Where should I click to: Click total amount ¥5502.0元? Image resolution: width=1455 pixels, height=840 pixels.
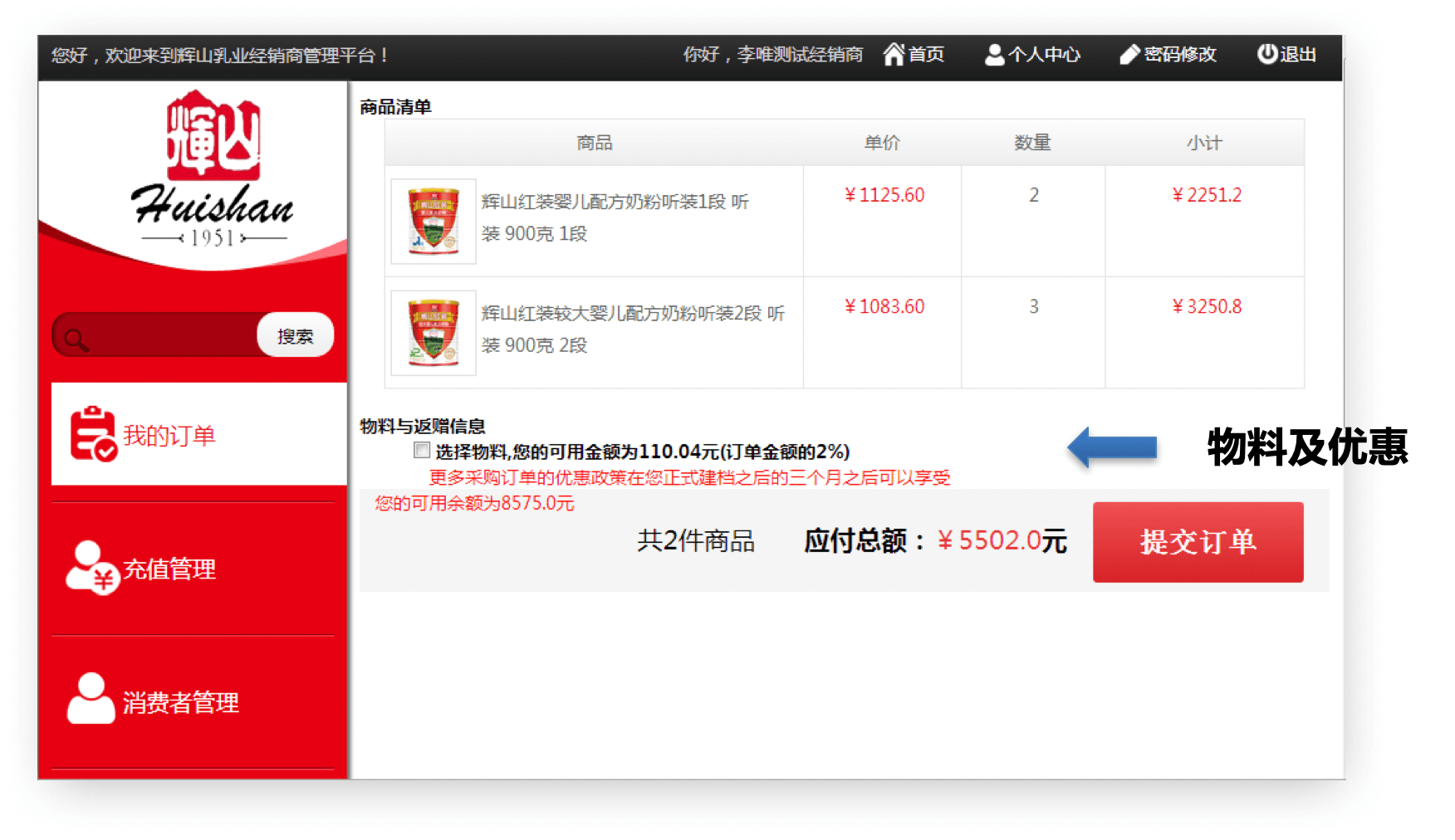[x=1002, y=541]
